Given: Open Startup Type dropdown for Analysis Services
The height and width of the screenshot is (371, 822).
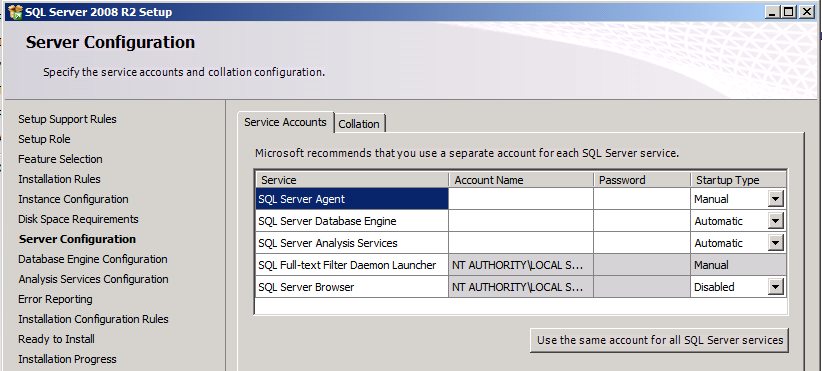Looking at the screenshot, I should tap(776, 243).
